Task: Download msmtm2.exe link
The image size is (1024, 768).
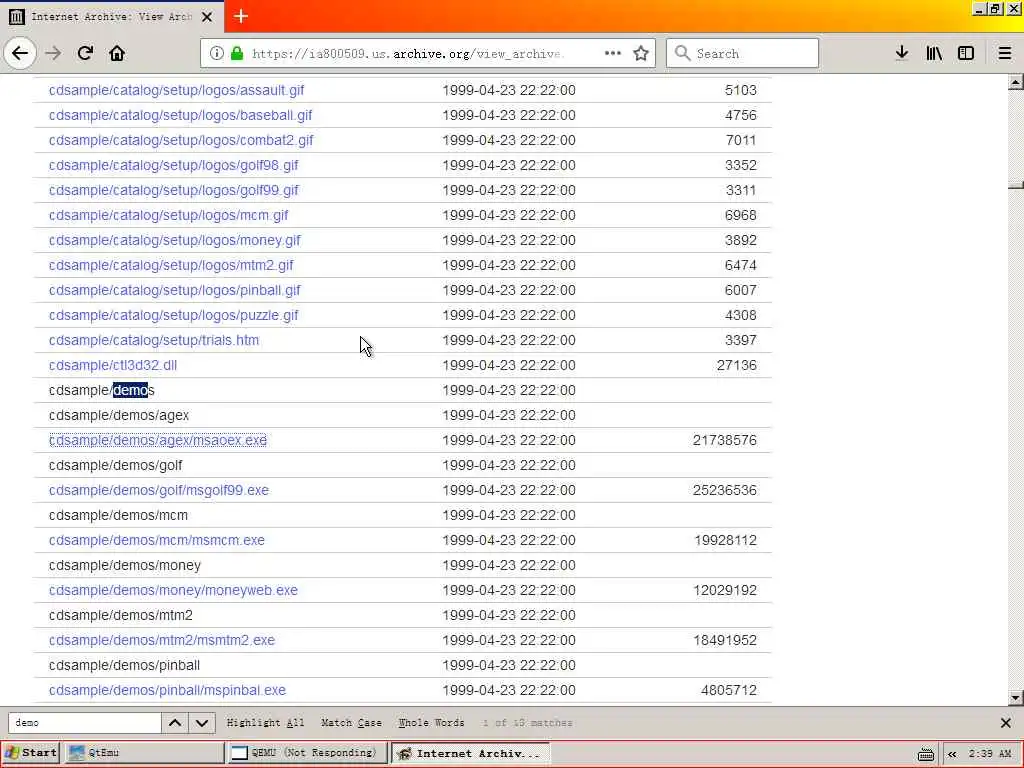Action: [162, 640]
